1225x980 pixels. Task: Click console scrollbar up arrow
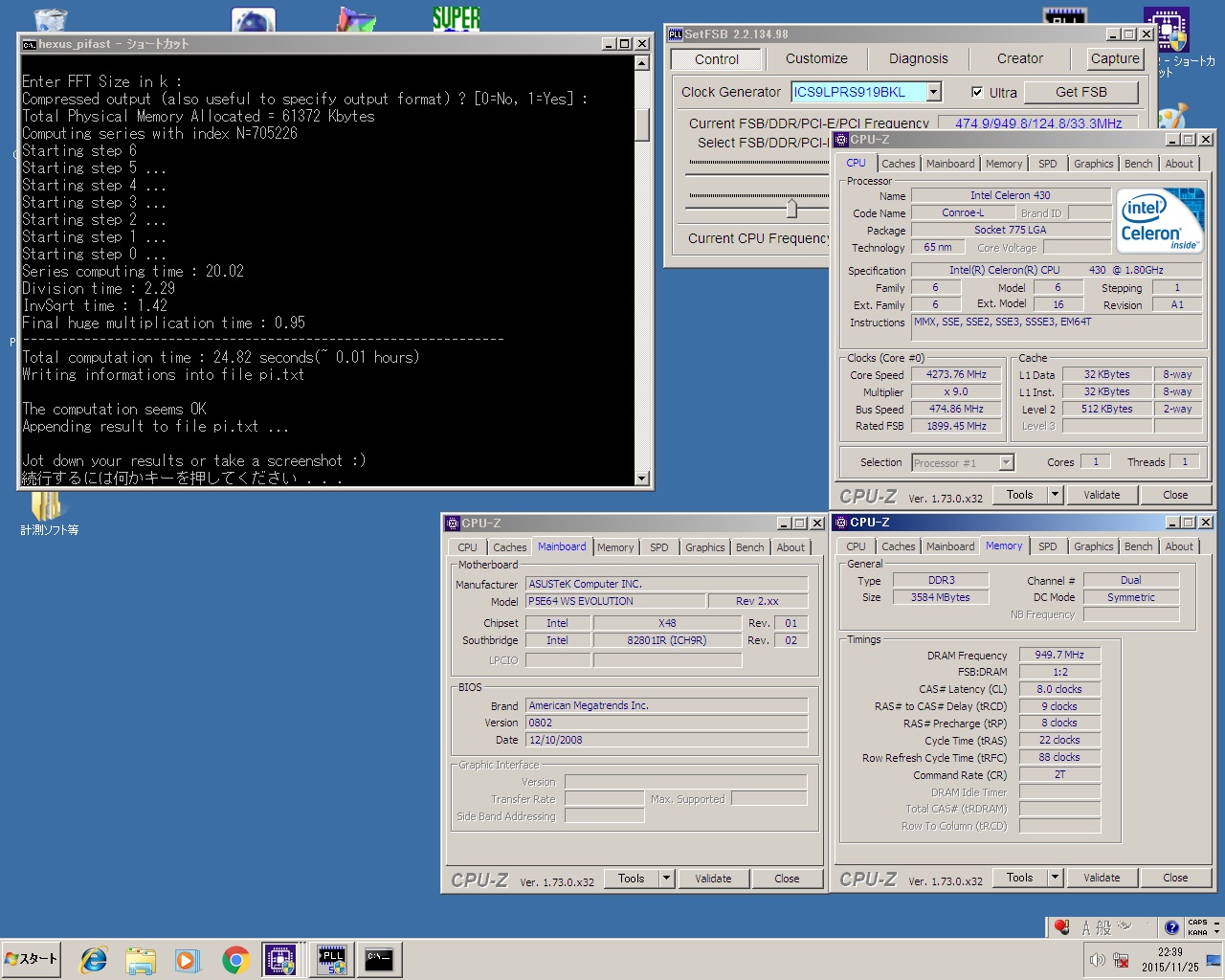642,63
